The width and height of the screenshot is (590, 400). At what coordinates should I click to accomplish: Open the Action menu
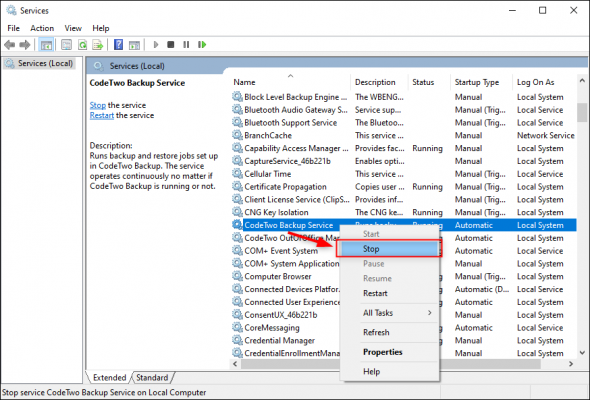tap(42, 28)
